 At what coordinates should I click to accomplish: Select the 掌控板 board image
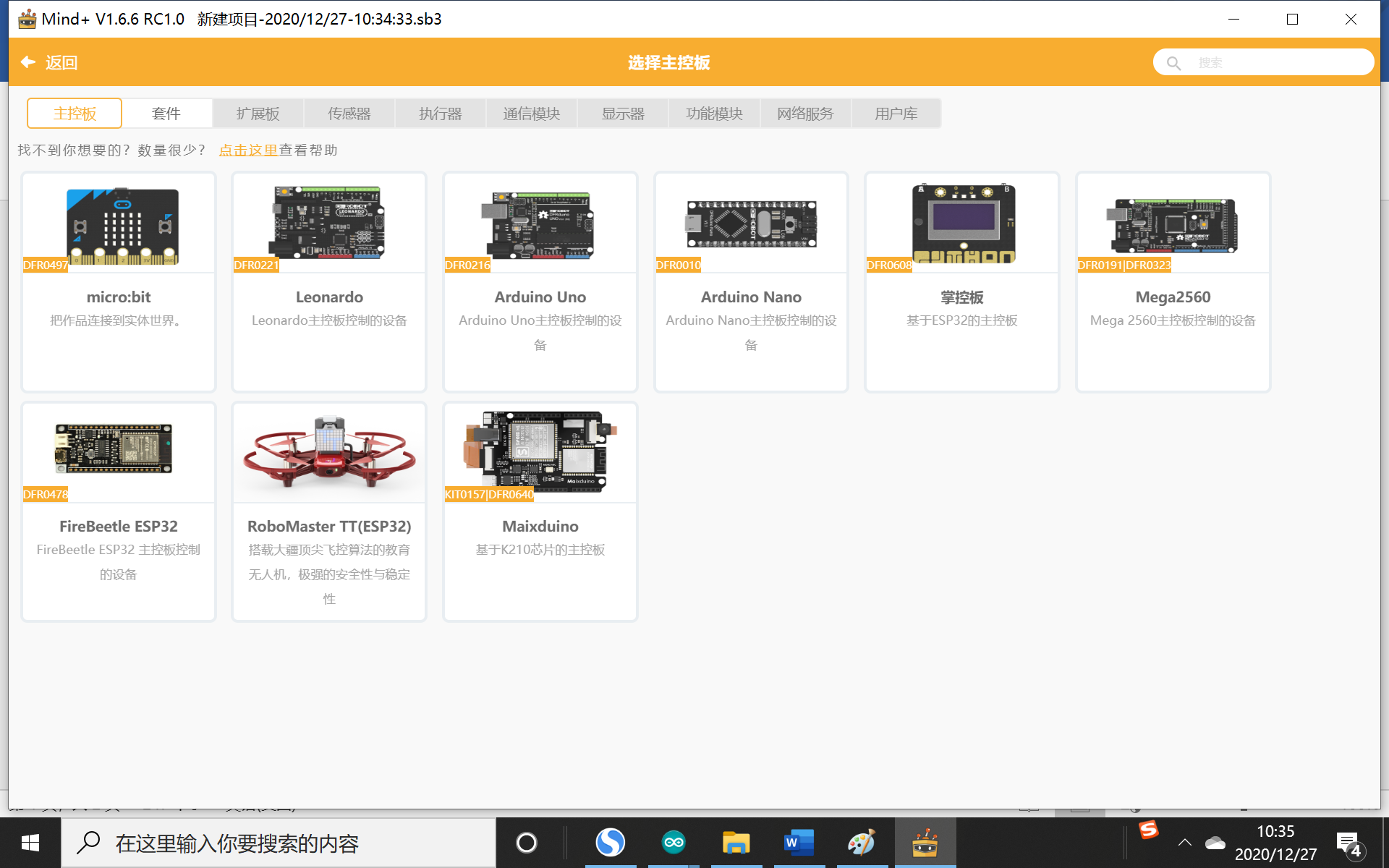point(963,223)
